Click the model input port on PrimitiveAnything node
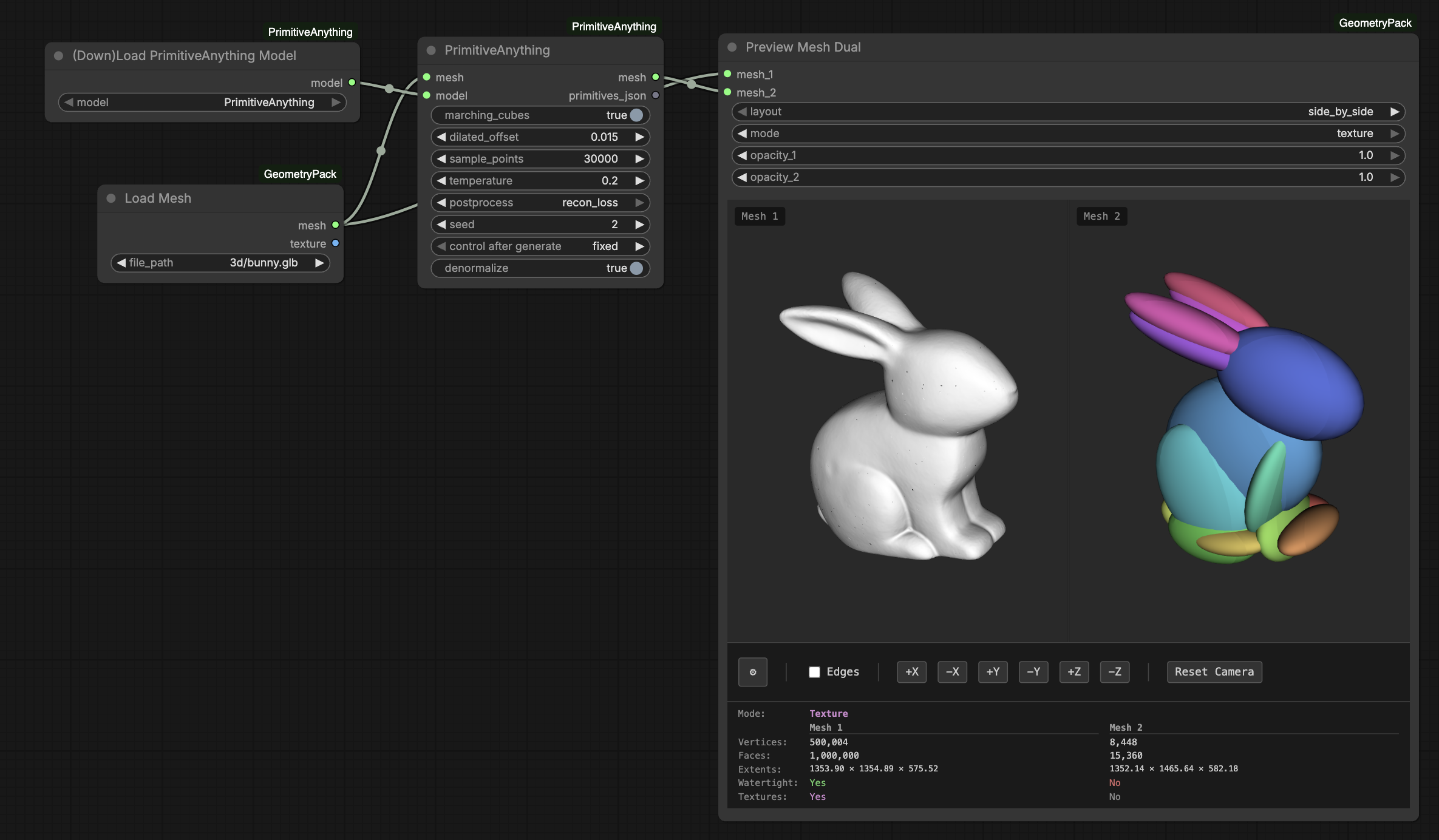 427,95
